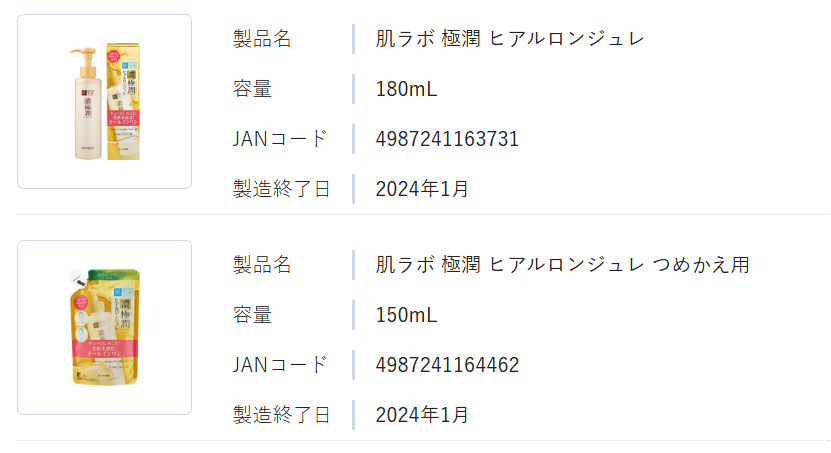Click first product's 2024年1月 end date
Viewport: 831px width, 453px height.
click(422, 189)
